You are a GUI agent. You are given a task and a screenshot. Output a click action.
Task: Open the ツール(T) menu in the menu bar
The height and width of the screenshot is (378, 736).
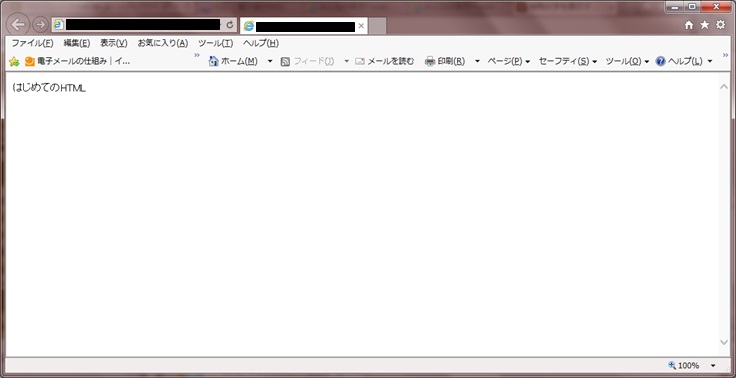tap(215, 43)
